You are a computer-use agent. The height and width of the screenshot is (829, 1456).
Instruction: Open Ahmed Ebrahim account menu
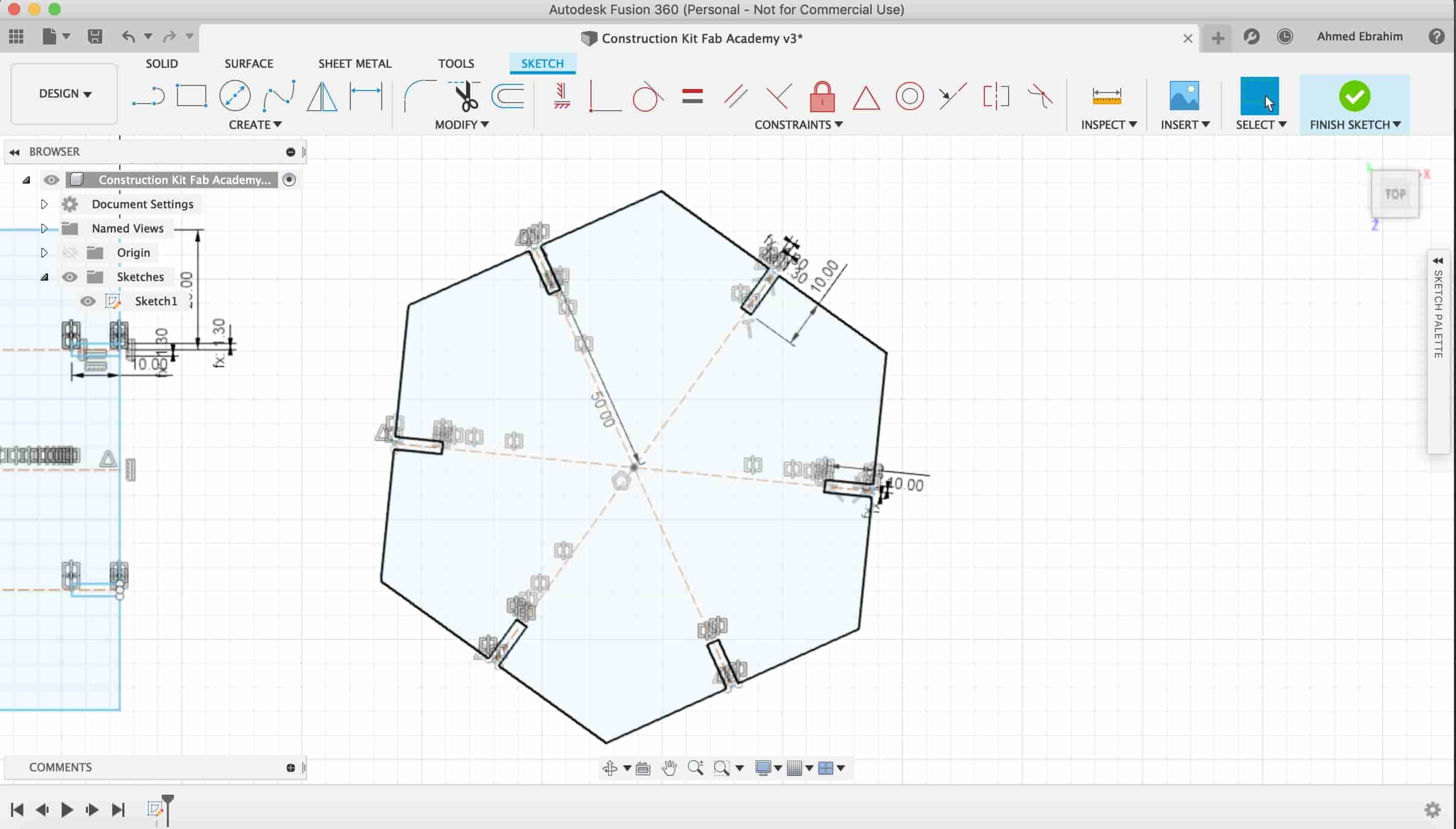[1360, 37]
